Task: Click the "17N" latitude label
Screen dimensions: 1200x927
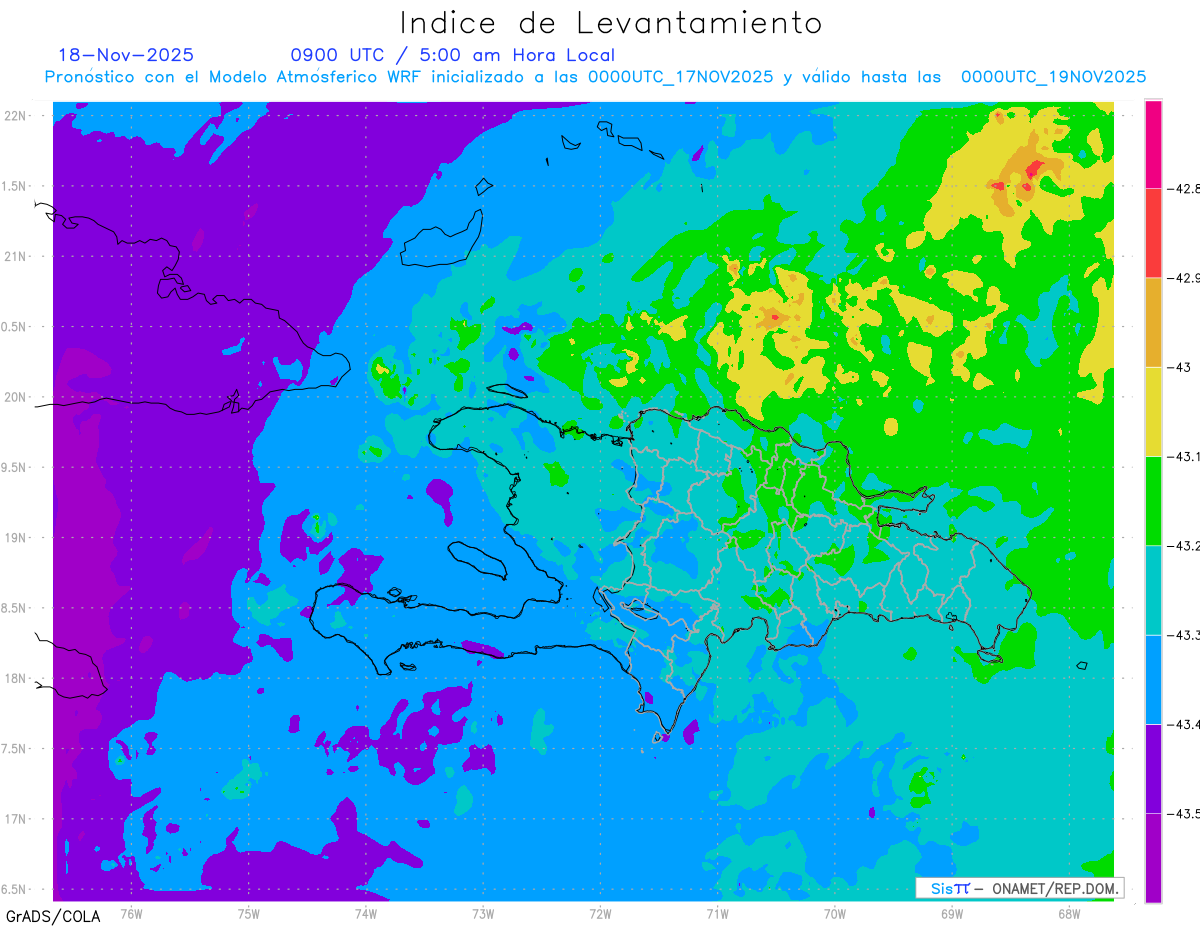Action: pos(15,819)
